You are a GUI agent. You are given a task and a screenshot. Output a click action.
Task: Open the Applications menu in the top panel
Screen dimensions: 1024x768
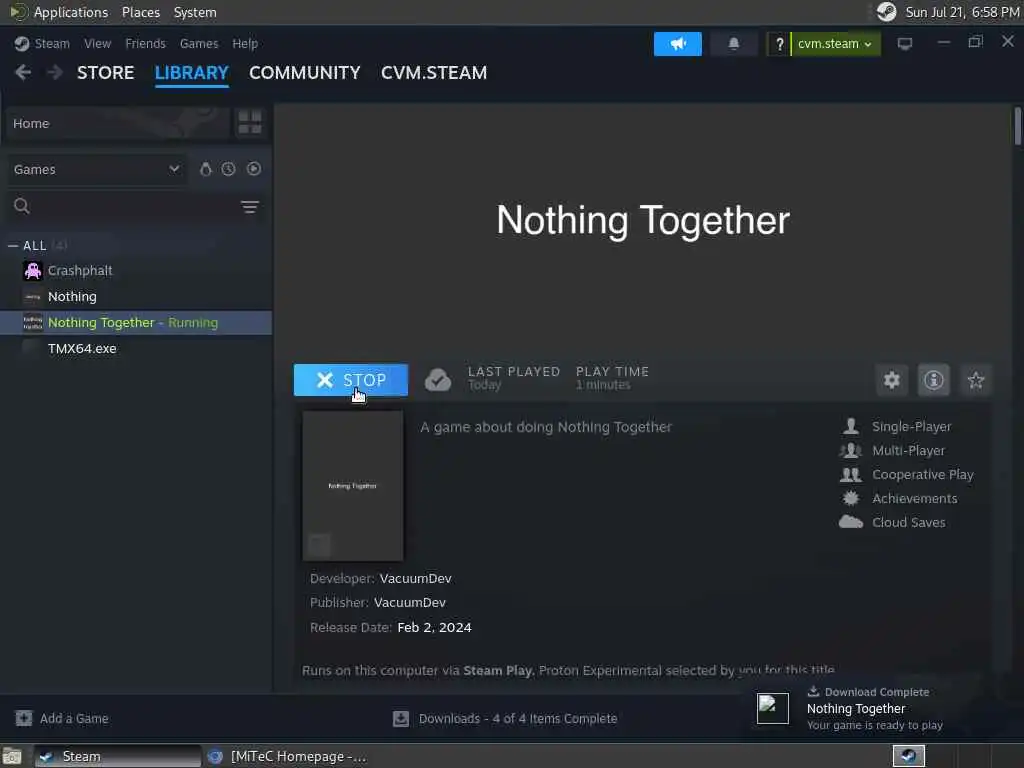[x=71, y=12]
